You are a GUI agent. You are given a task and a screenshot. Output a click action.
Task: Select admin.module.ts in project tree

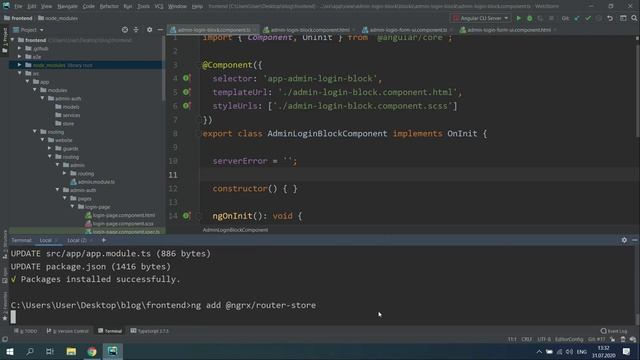coord(92,182)
